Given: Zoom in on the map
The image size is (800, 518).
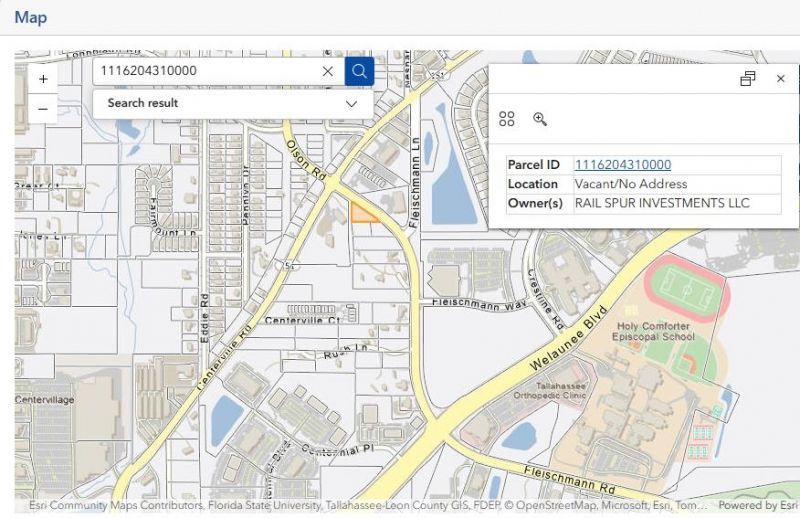Looking at the screenshot, I should click(x=43, y=79).
